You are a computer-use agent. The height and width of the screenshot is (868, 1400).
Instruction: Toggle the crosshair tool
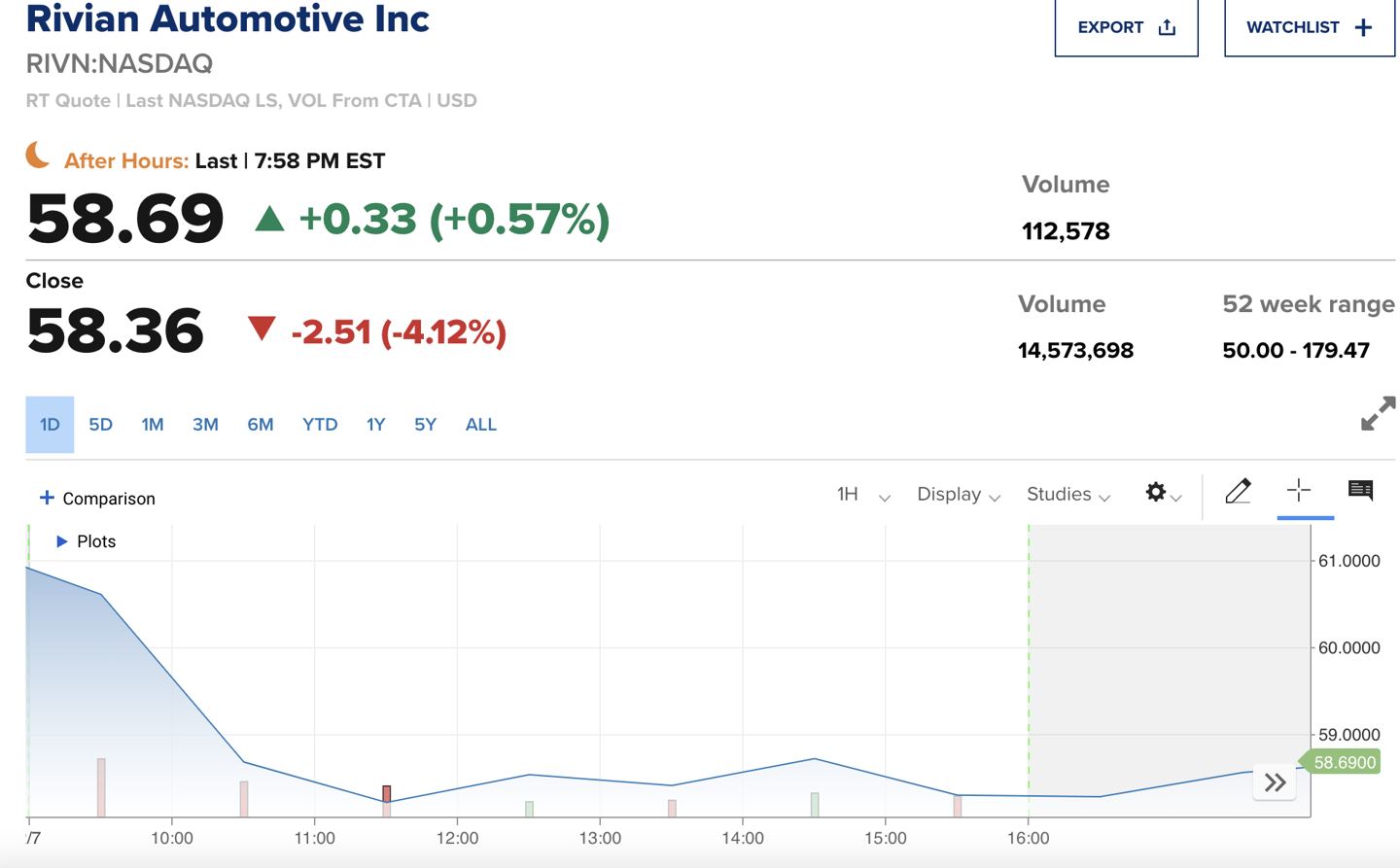point(1299,490)
